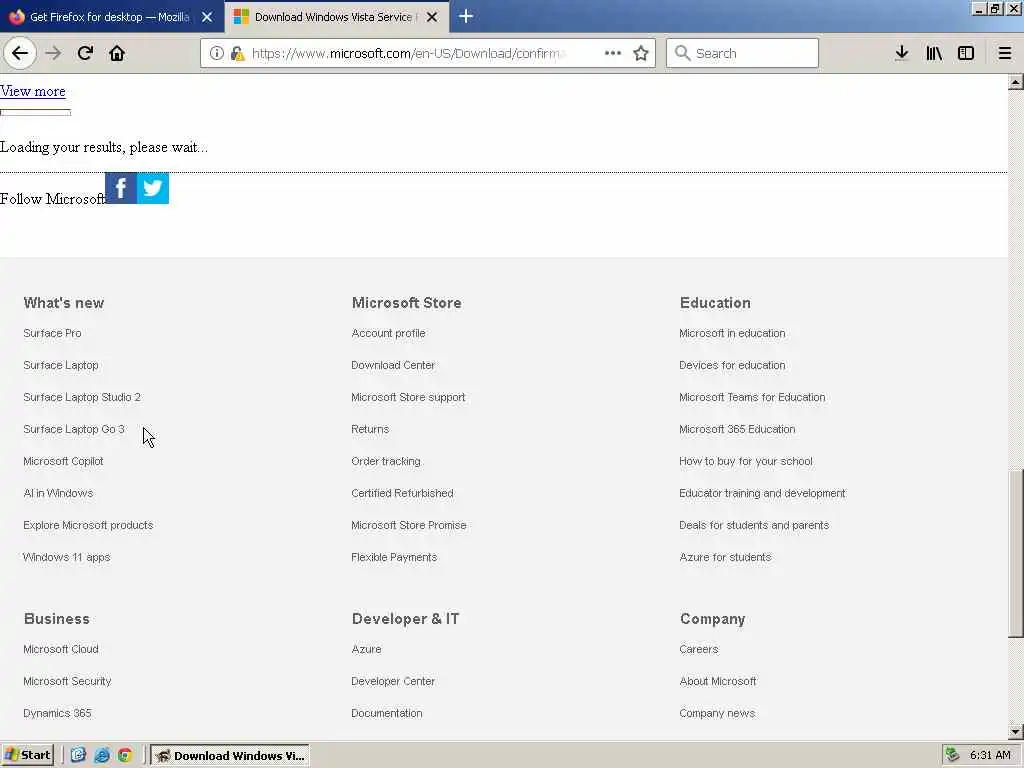Open Microsoft's Twitter page icon
This screenshot has width=1024, height=768.
click(153, 188)
